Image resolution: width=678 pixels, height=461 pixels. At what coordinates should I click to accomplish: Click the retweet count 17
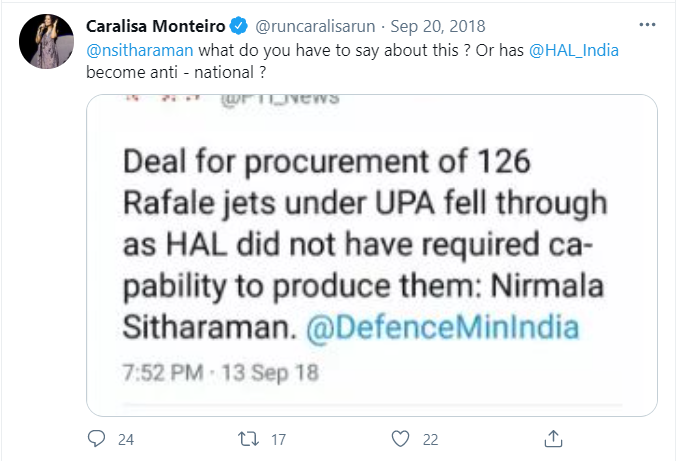click(280, 438)
